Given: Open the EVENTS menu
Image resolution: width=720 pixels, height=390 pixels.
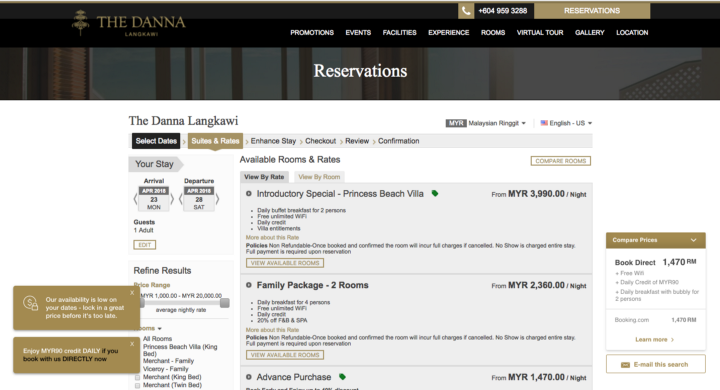Looking at the screenshot, I should click(x=358, y=33).
